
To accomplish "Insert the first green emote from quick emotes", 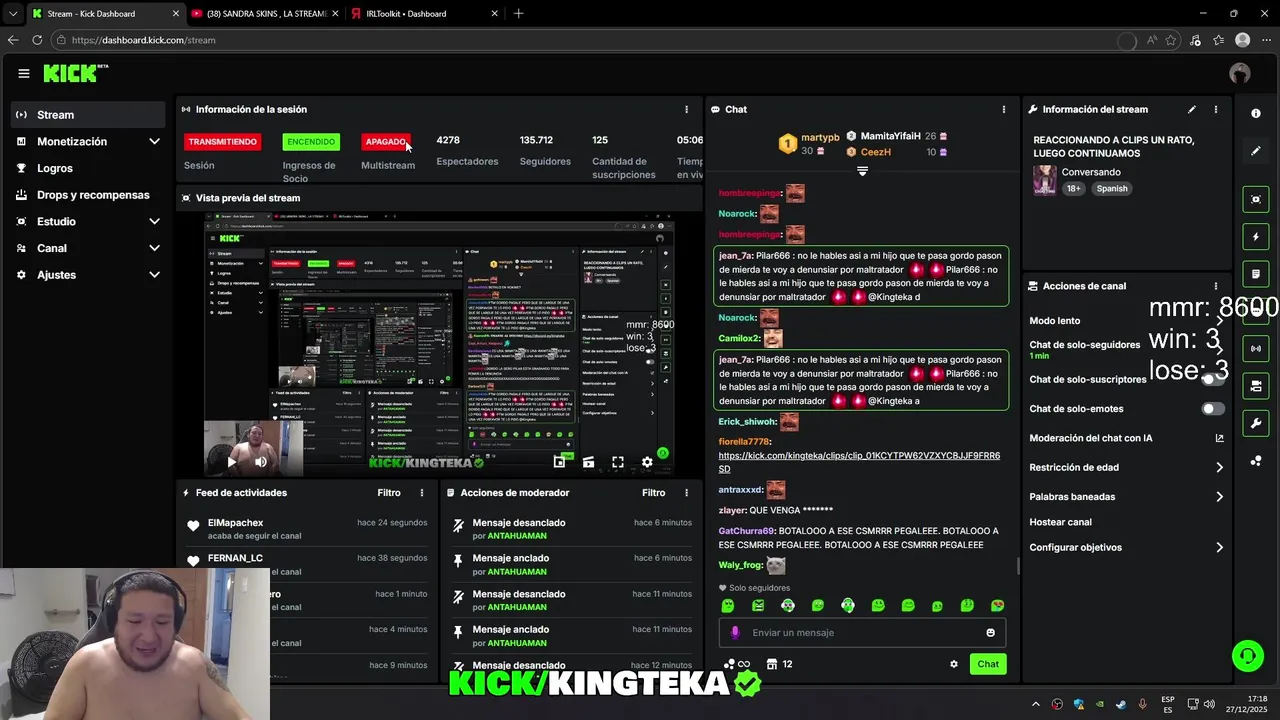I will pyautogui.click(x=728, y=606).
